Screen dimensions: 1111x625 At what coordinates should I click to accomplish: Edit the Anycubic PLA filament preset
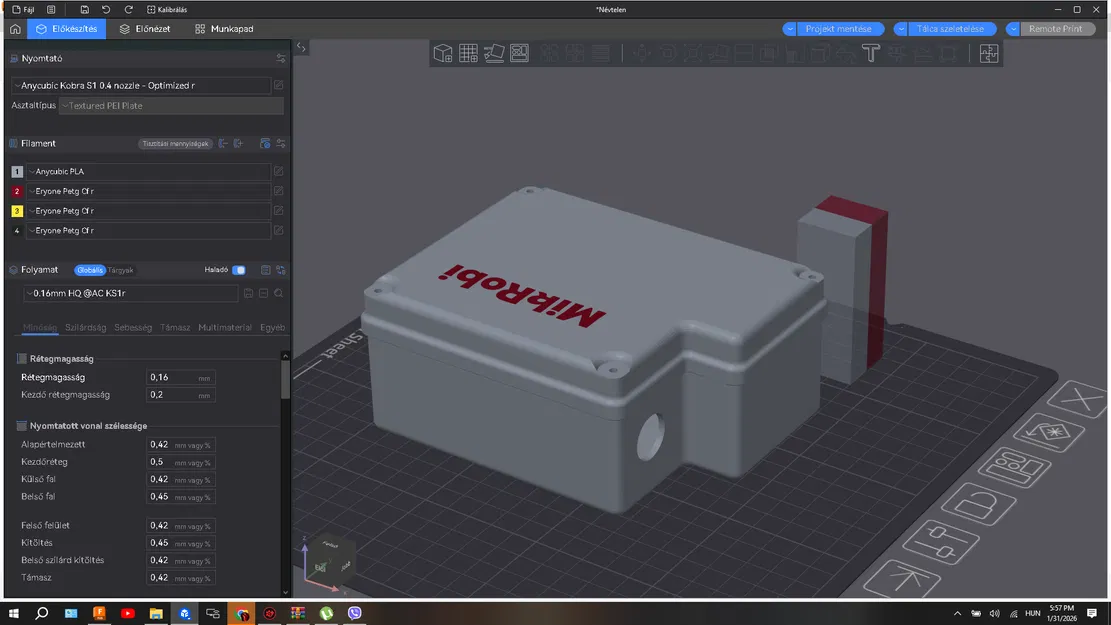279,171
